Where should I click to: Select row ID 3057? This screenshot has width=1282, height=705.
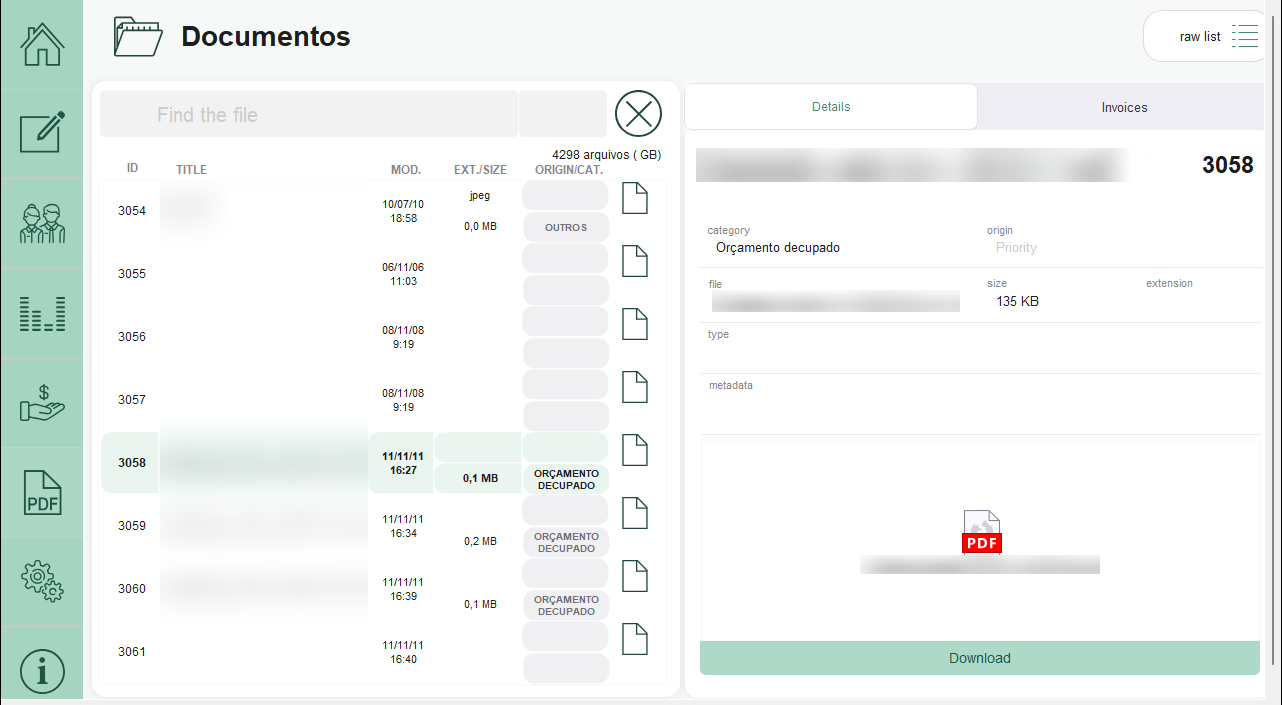pyautogui.click(x=132, y=400)
